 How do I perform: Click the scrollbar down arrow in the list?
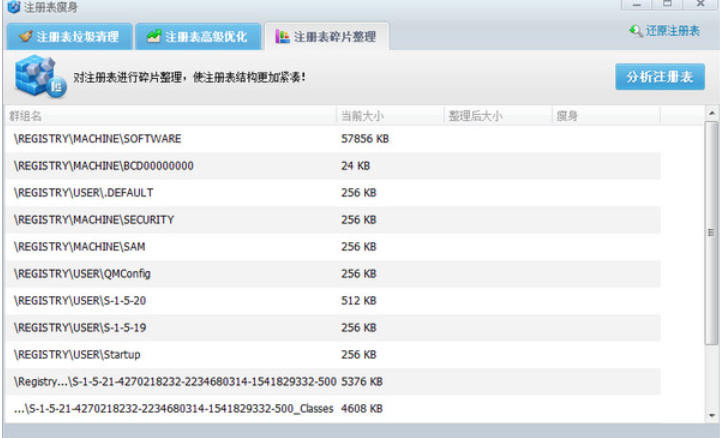click(x=711, y=414)
